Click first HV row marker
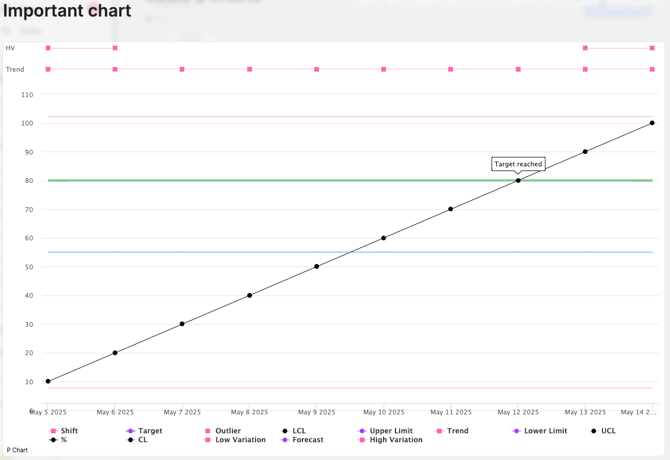This screenshot has height=460, width=670. click(x=48, y=48)
